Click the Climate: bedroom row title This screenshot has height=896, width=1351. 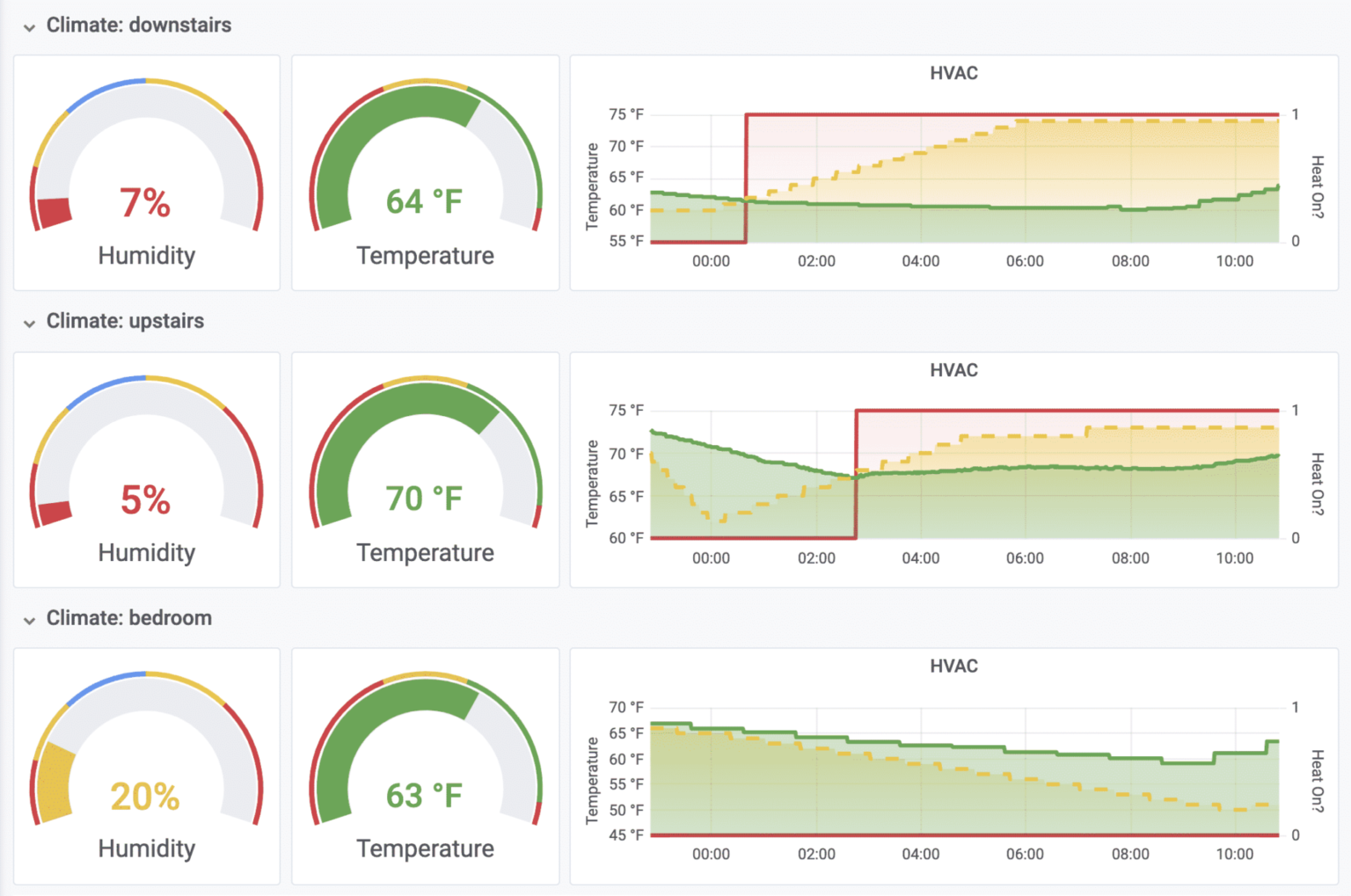pyautogui.click(x=128, y=618)
